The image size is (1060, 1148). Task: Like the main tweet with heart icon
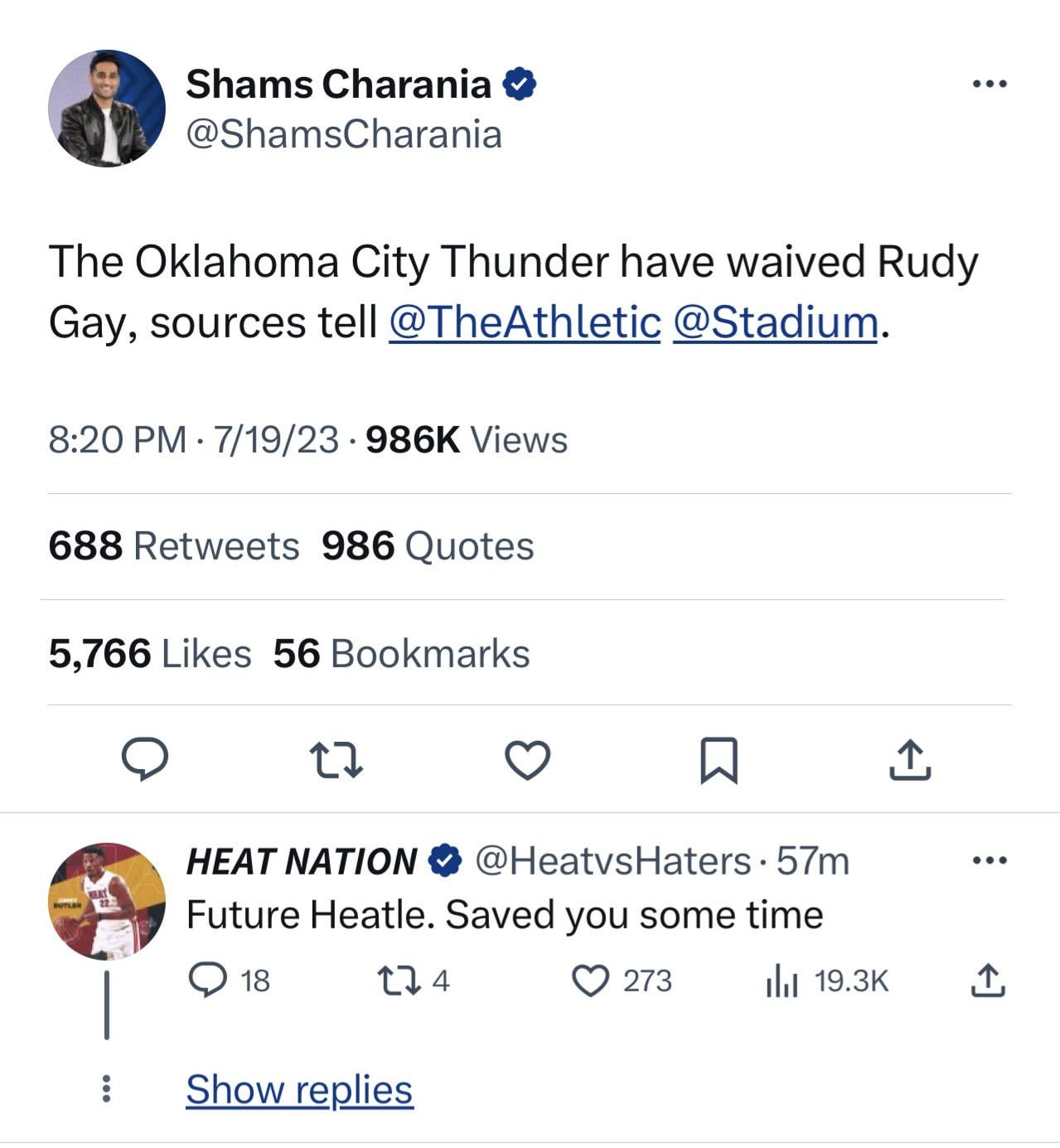528,759
